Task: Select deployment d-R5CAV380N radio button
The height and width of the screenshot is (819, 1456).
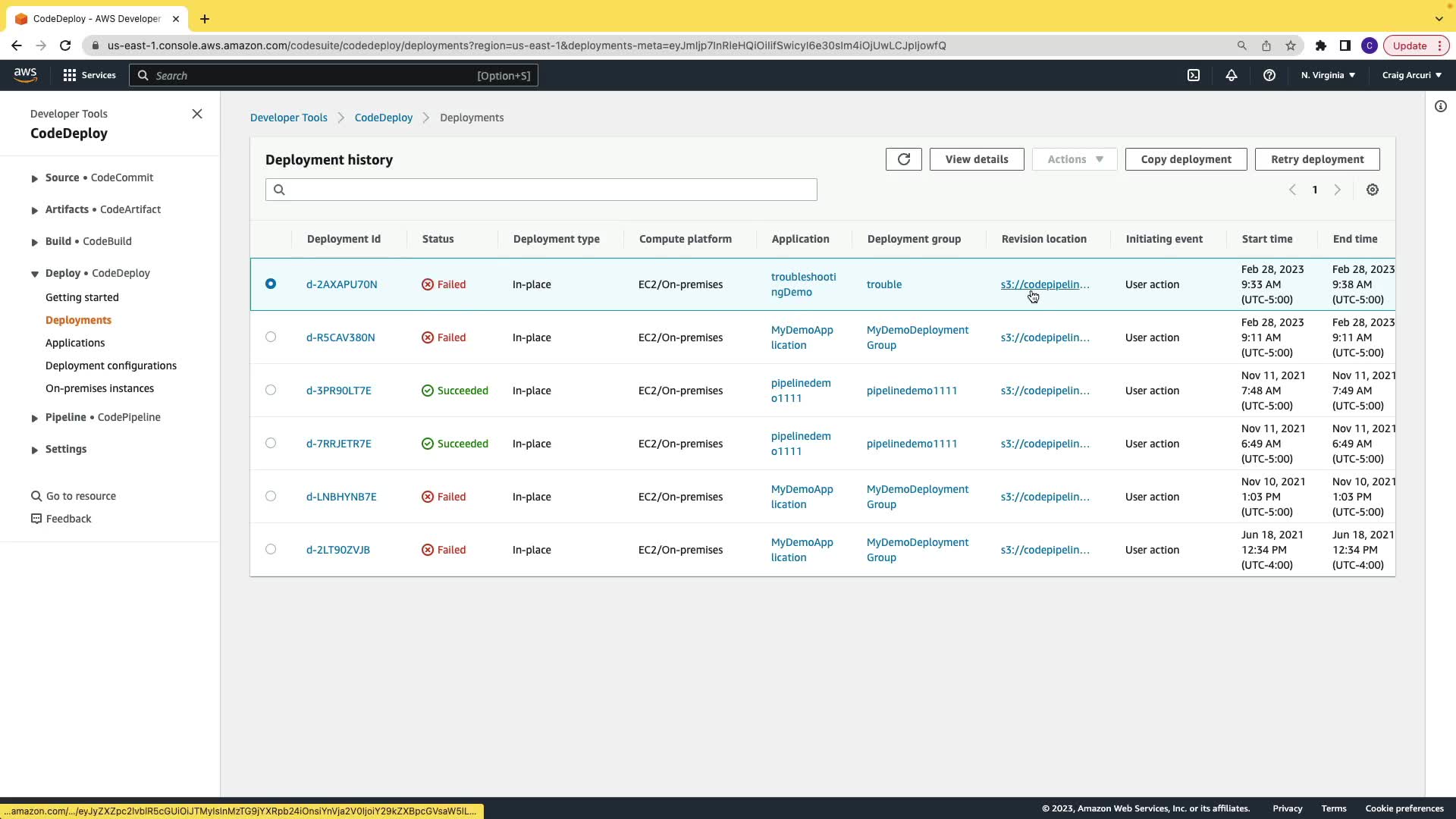Action: (271, 337)
